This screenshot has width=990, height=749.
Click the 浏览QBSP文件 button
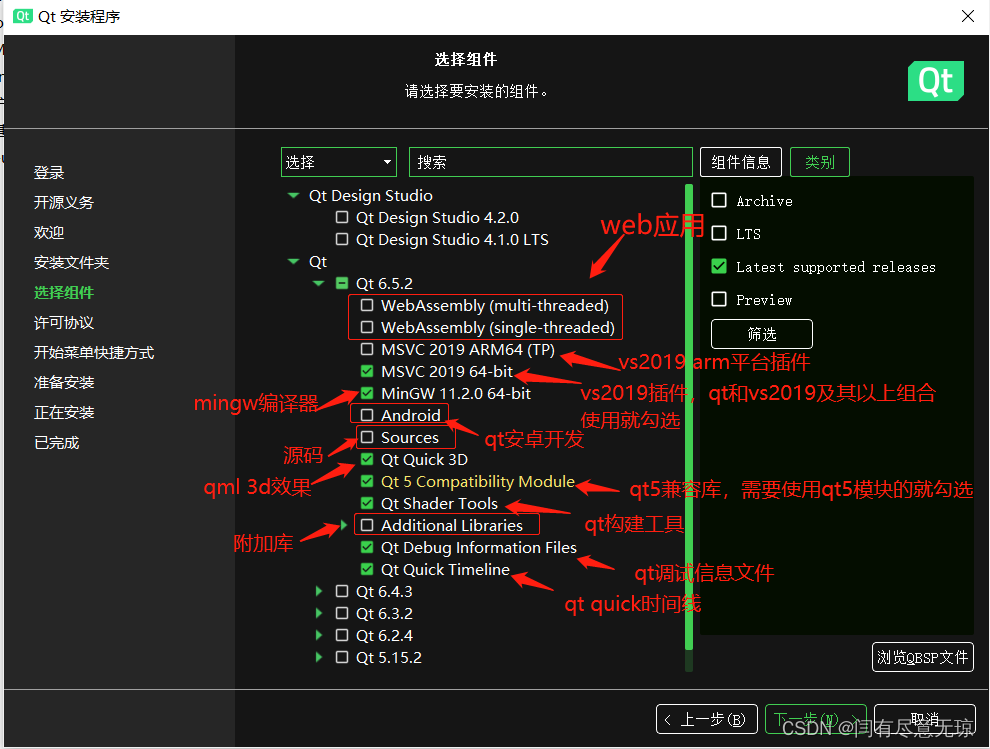[x=922, y=657]
